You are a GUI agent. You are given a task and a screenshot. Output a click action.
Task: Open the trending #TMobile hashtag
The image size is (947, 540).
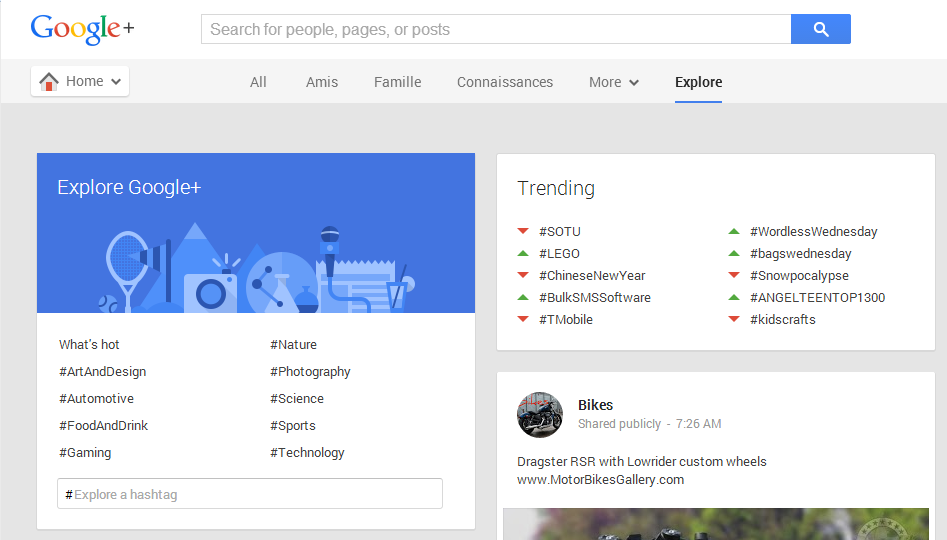point(566,320)
